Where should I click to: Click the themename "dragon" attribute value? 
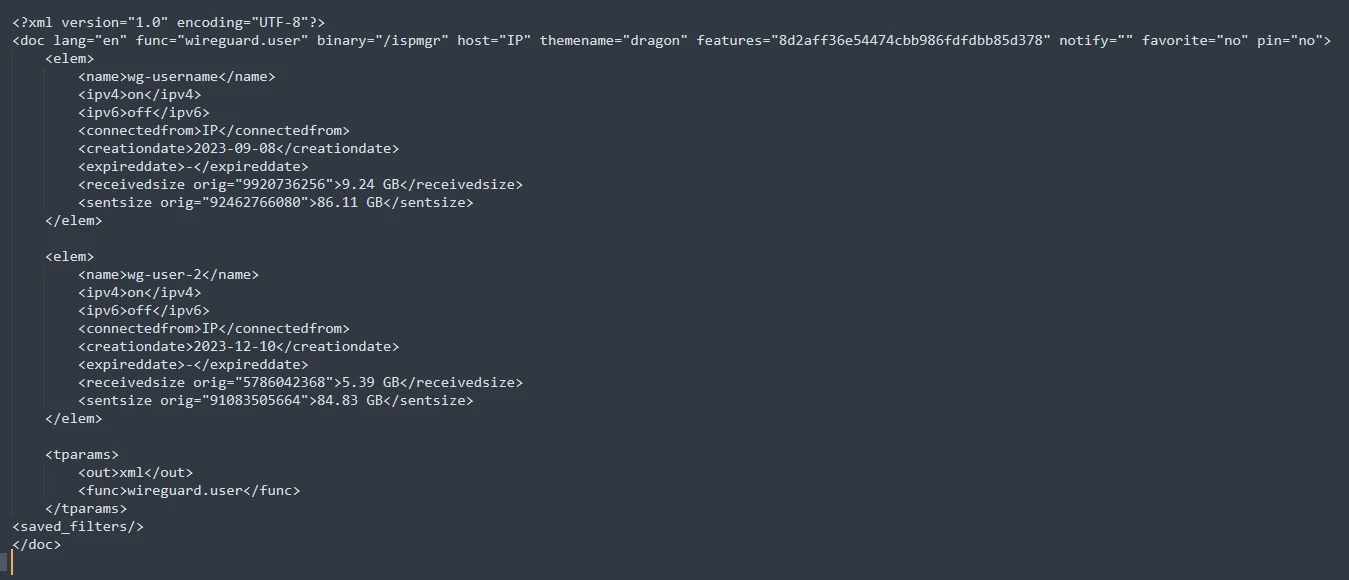point(656,40)
